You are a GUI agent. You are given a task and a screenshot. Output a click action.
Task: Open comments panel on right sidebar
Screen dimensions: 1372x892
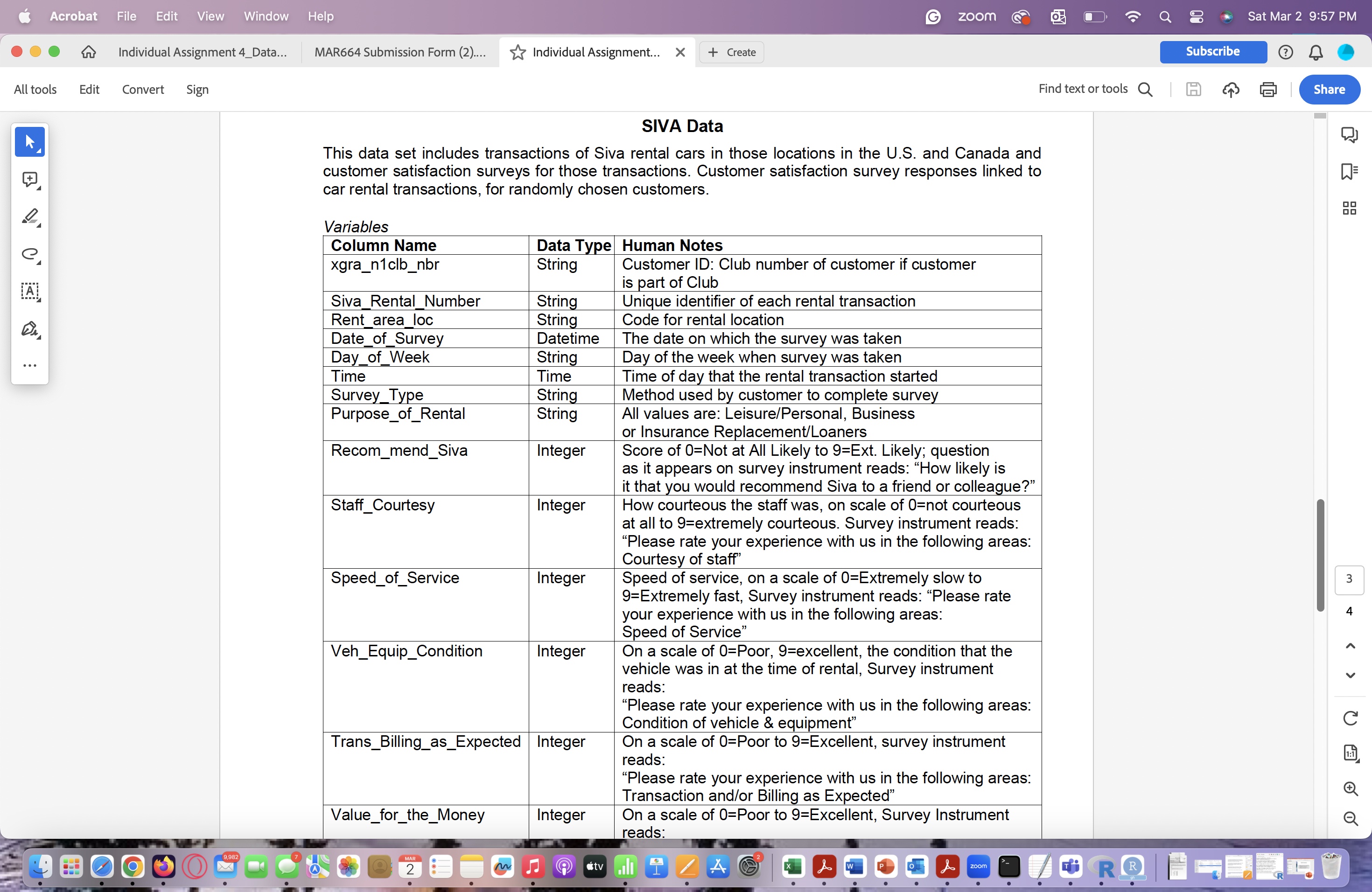pos(1349,134)
